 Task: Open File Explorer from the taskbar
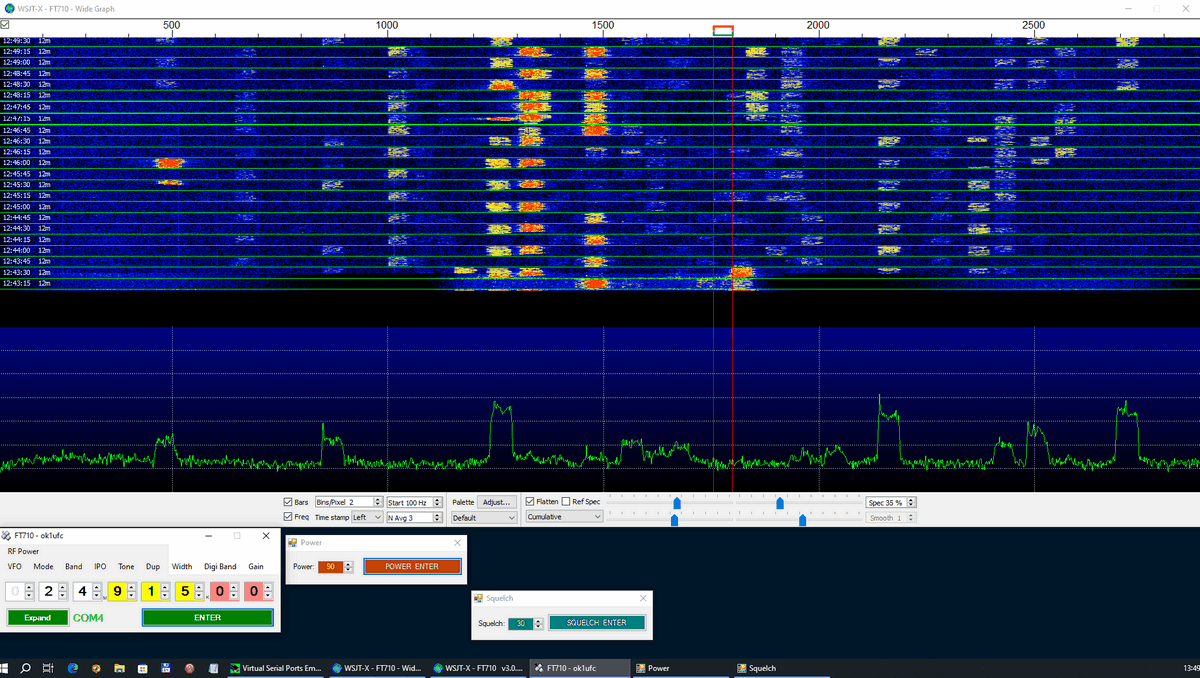point(118,668)
